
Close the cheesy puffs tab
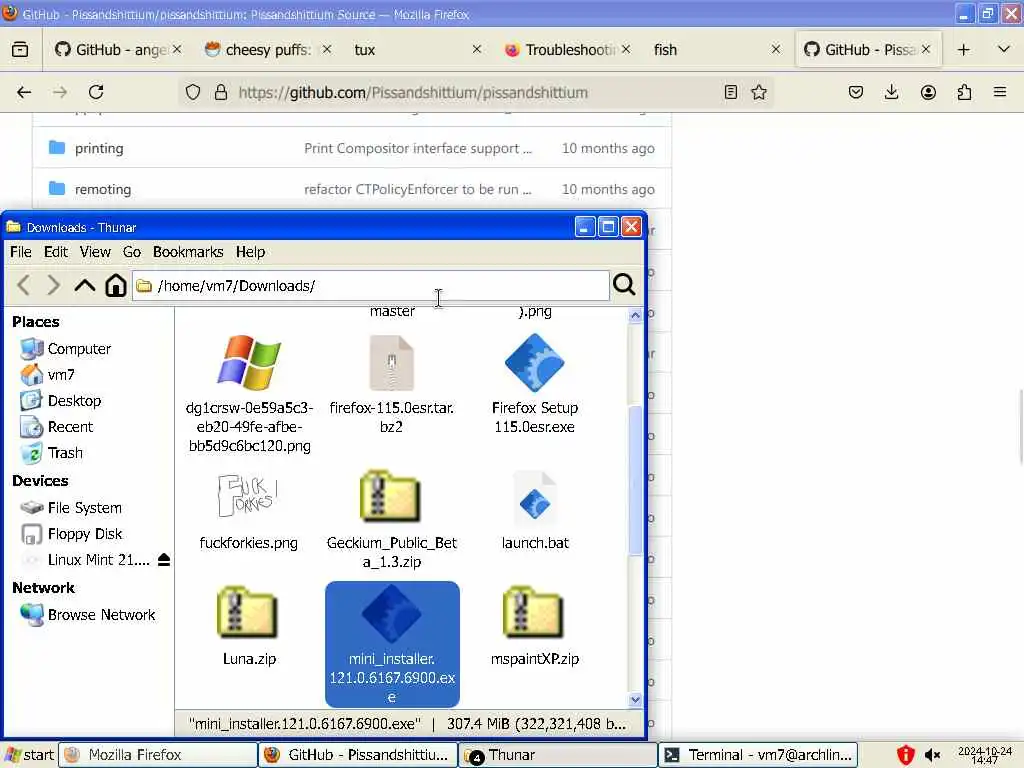pyautogui.click(x=327, y=49)
